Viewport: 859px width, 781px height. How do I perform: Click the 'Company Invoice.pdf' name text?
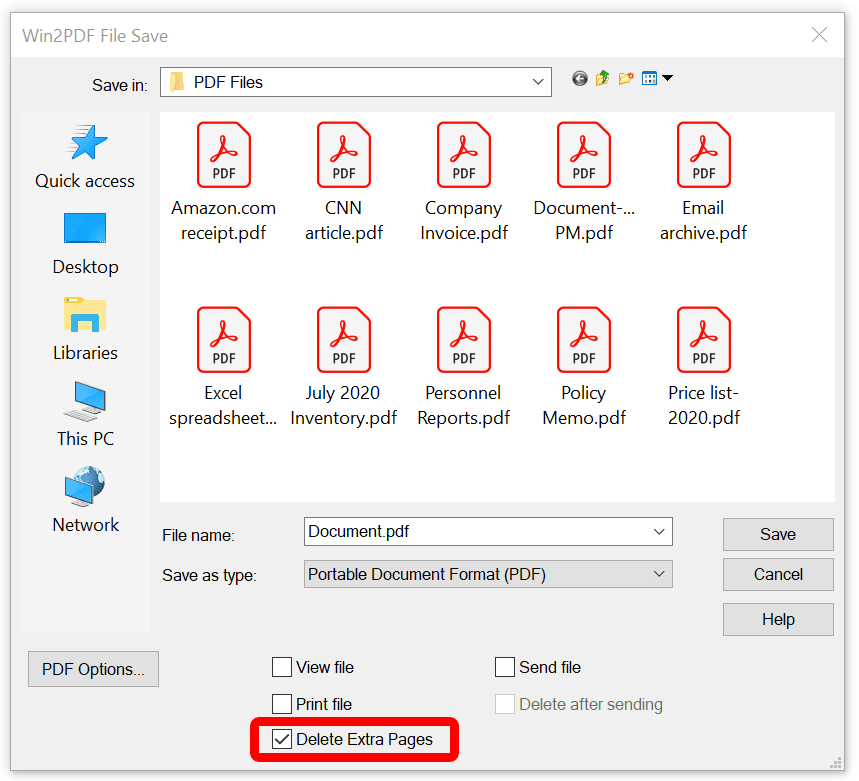click(x=463, y=220)
